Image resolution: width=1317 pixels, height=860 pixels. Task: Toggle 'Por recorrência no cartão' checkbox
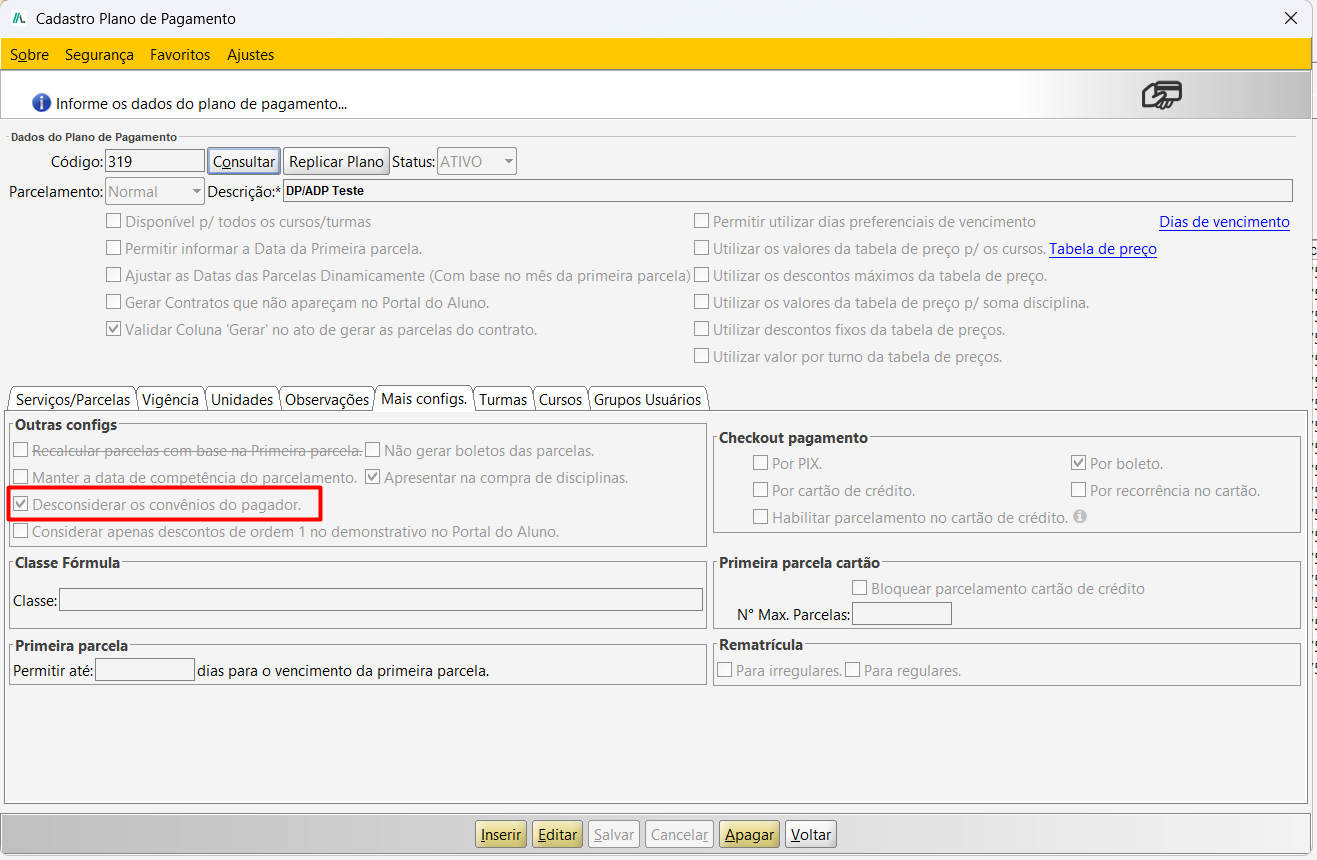[1079, 491]
